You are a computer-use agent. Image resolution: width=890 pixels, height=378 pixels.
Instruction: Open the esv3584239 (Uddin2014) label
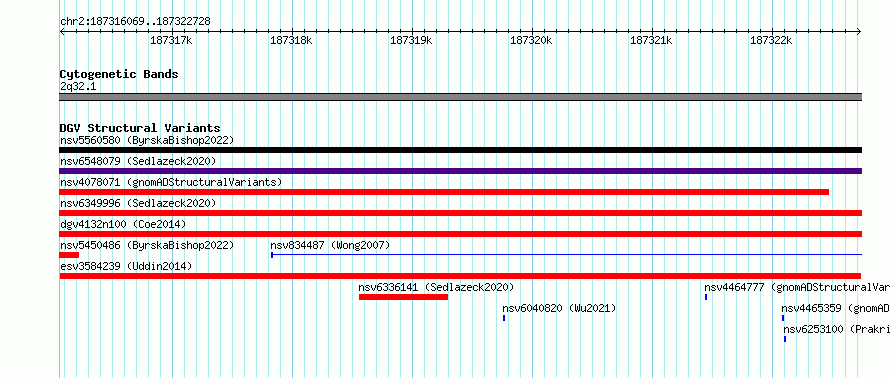click(x=126, y=266)
